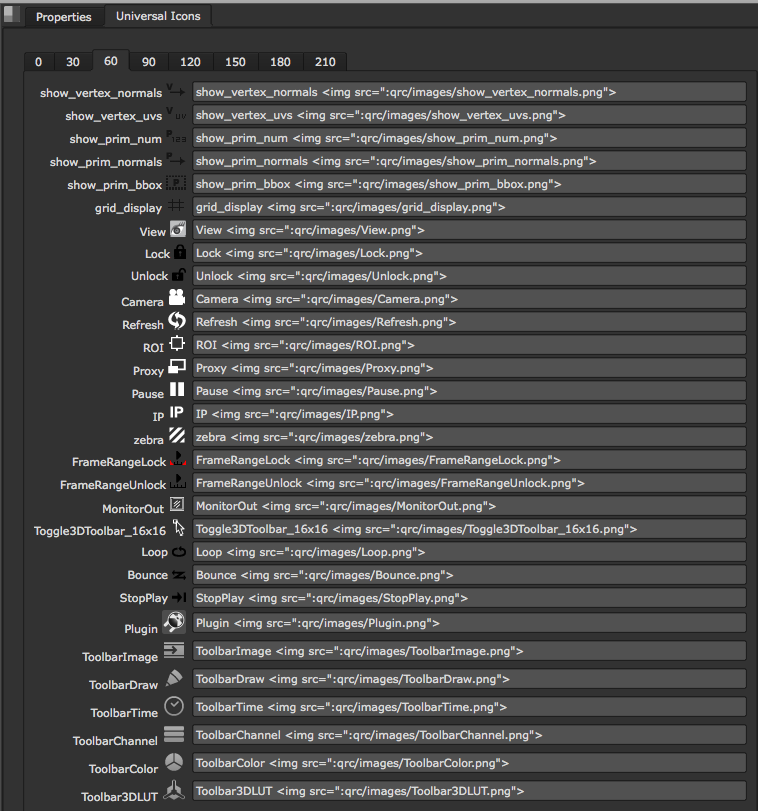
Task: Click the Refresh img src text field
Action: pos(469,322)
